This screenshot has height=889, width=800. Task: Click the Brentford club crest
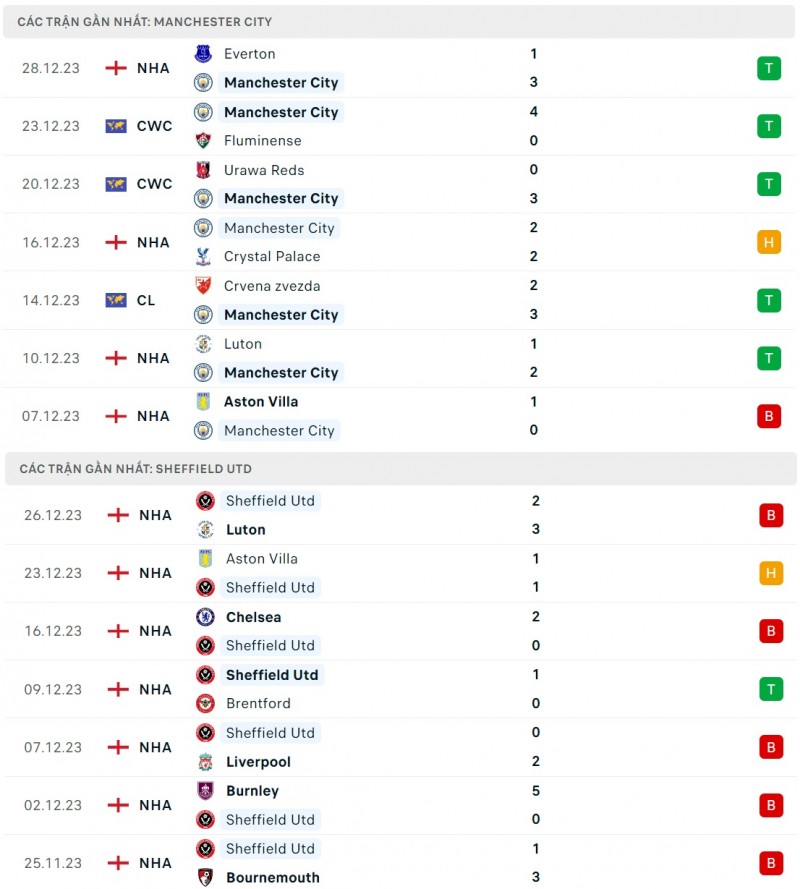click(x=205, y=704)
